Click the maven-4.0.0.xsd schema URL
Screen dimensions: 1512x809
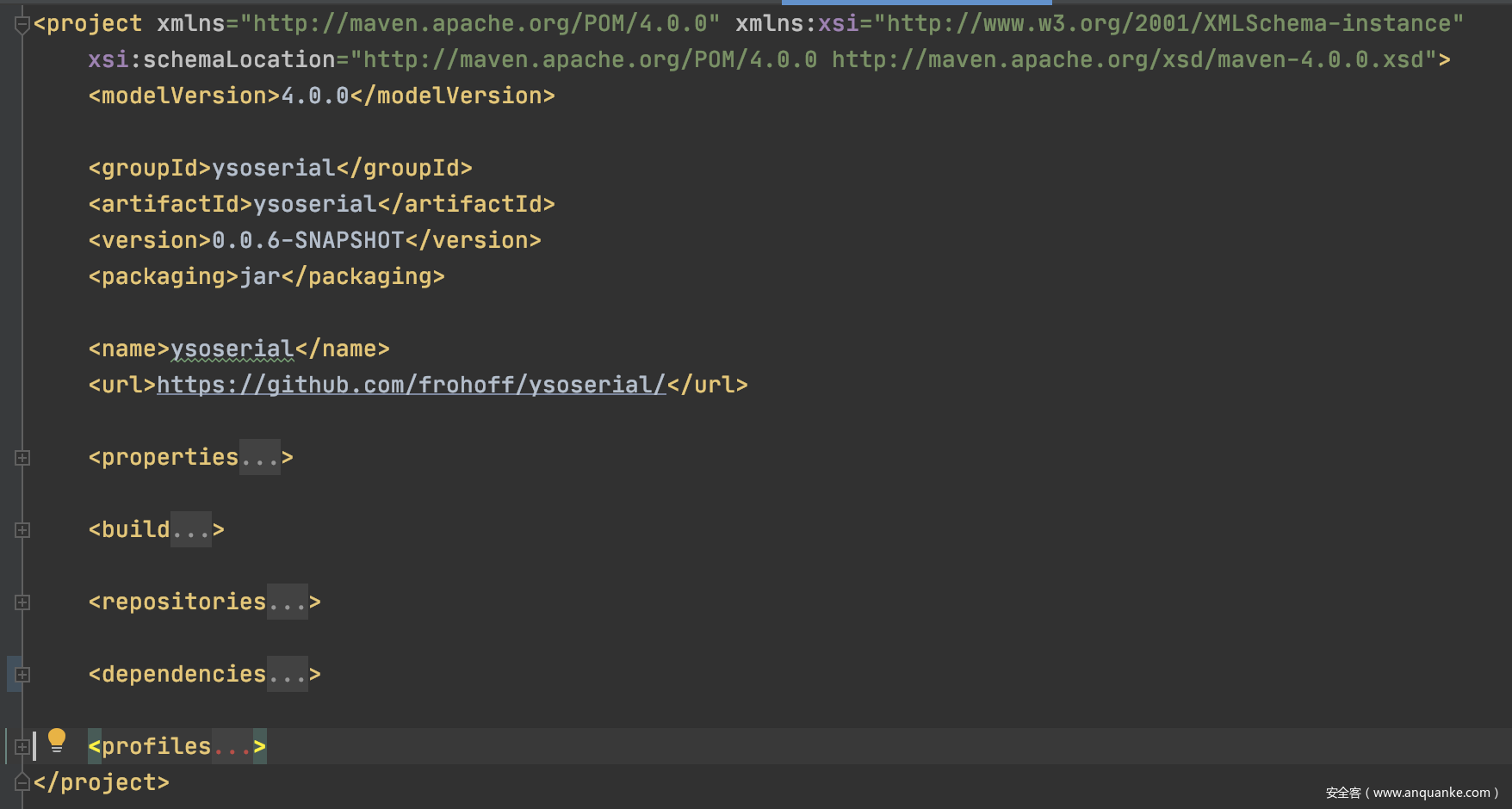tap(1128, 59)
